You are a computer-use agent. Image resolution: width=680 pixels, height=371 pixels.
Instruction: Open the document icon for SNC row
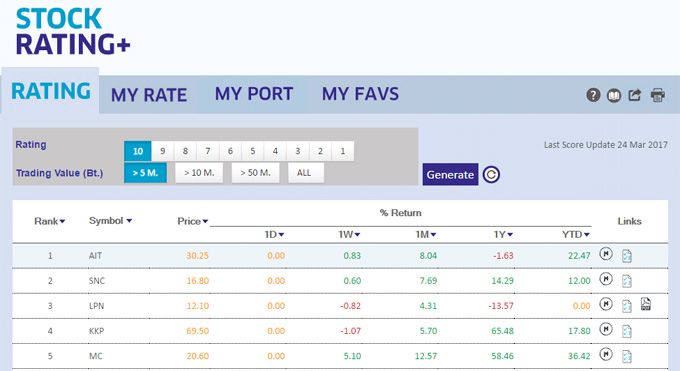pos(627,281)
